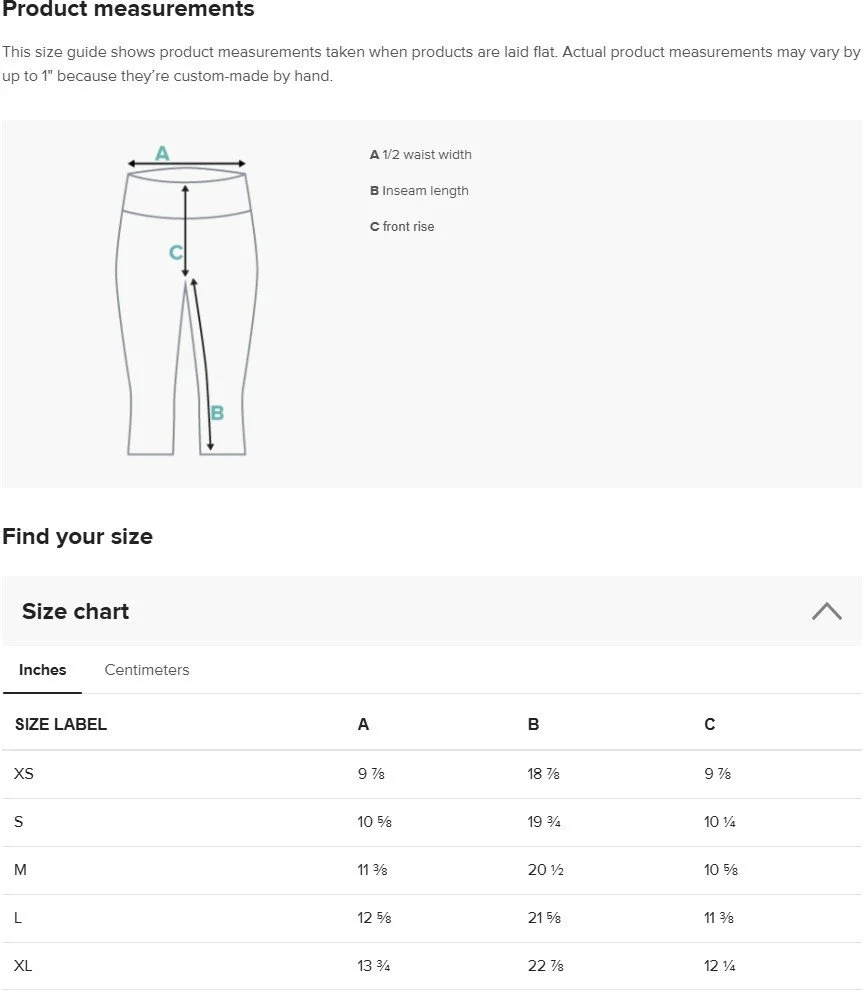This screenshot has height=993, width=868.
Task: Click the "C front rise" legend entry
Action: click(x=402, y=227)
